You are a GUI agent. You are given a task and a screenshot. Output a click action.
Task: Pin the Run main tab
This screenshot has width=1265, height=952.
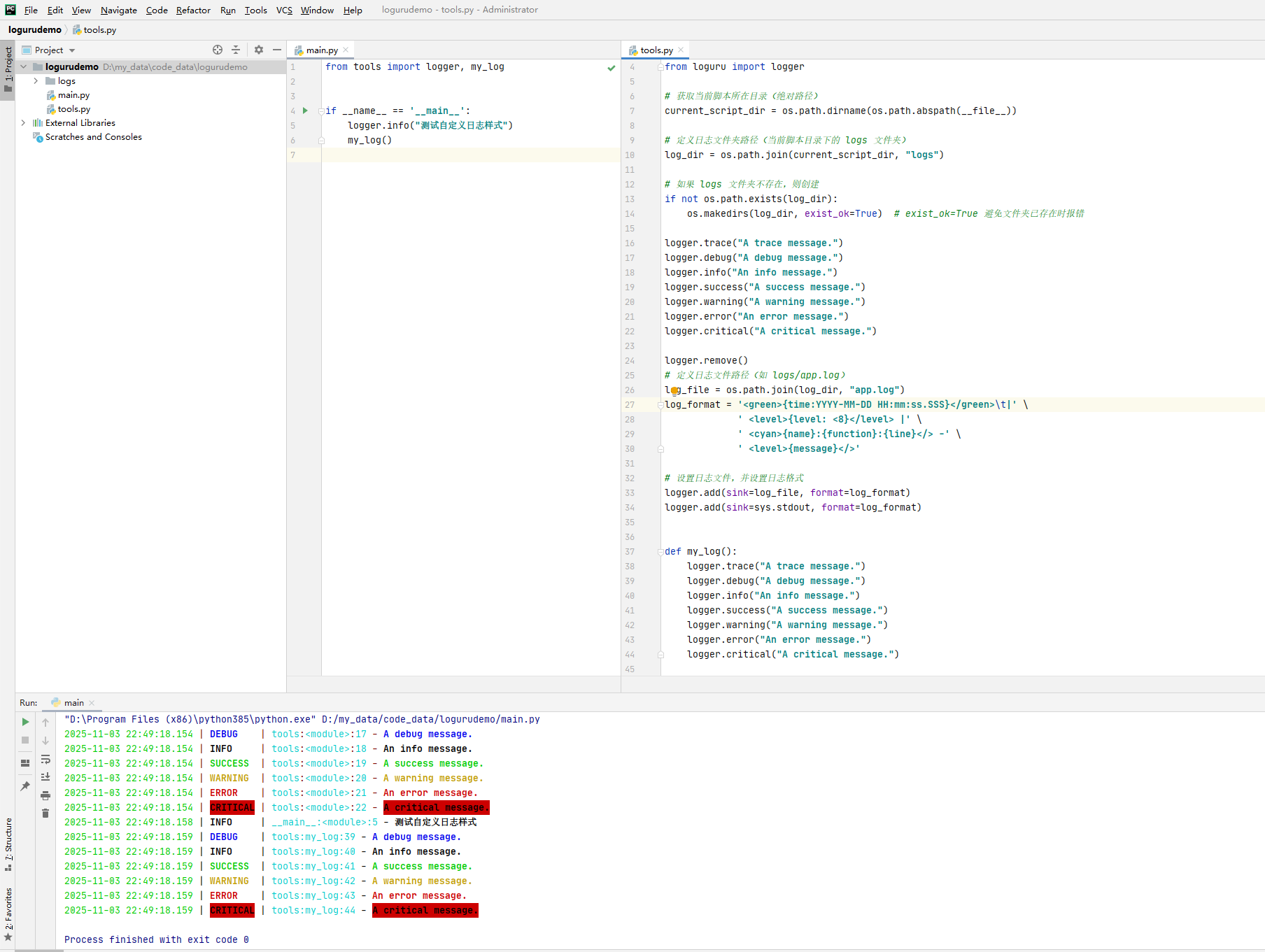click(x=24, y=786)
